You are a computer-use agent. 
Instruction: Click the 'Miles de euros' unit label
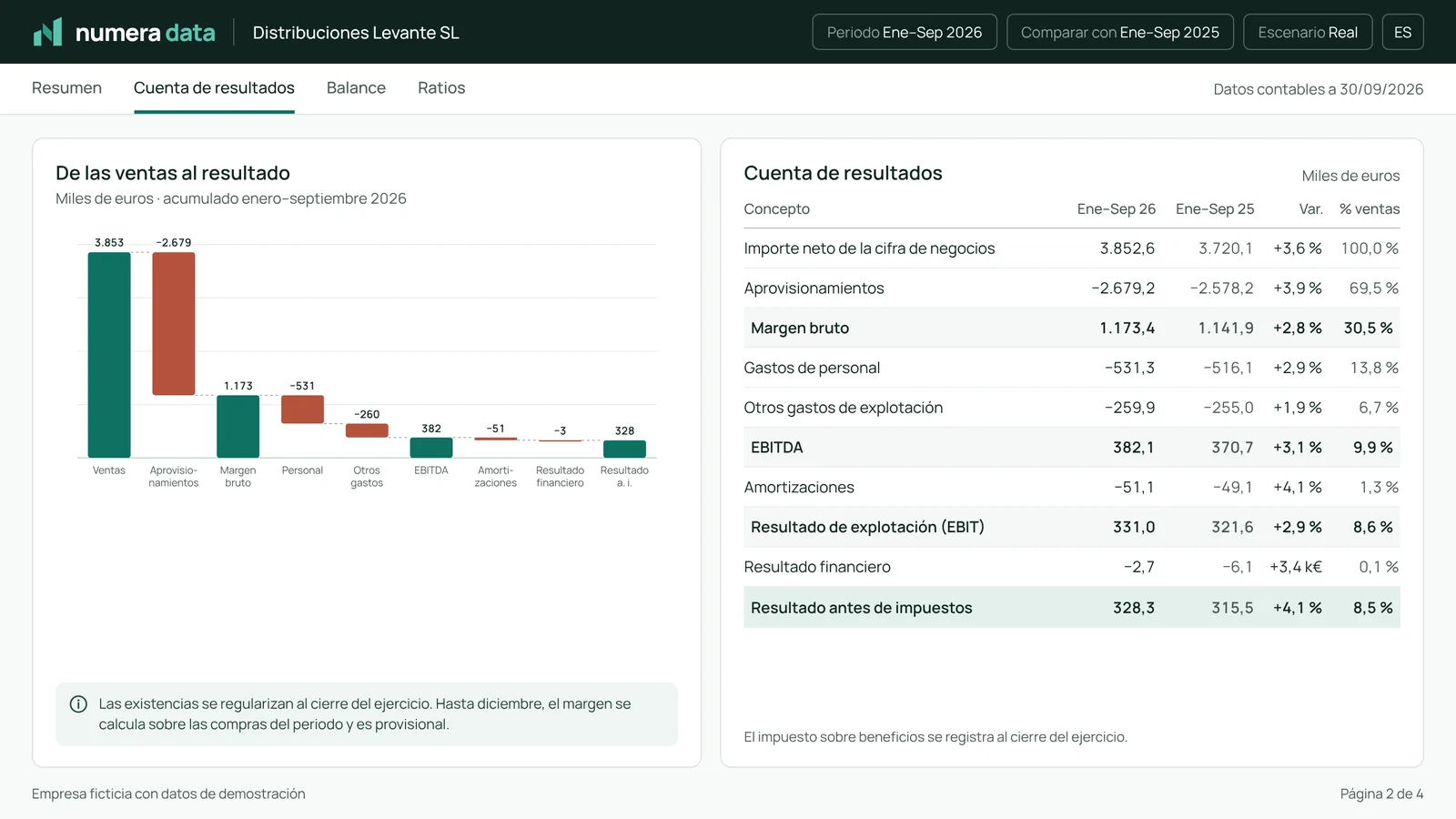click(x=1350, y=177)
